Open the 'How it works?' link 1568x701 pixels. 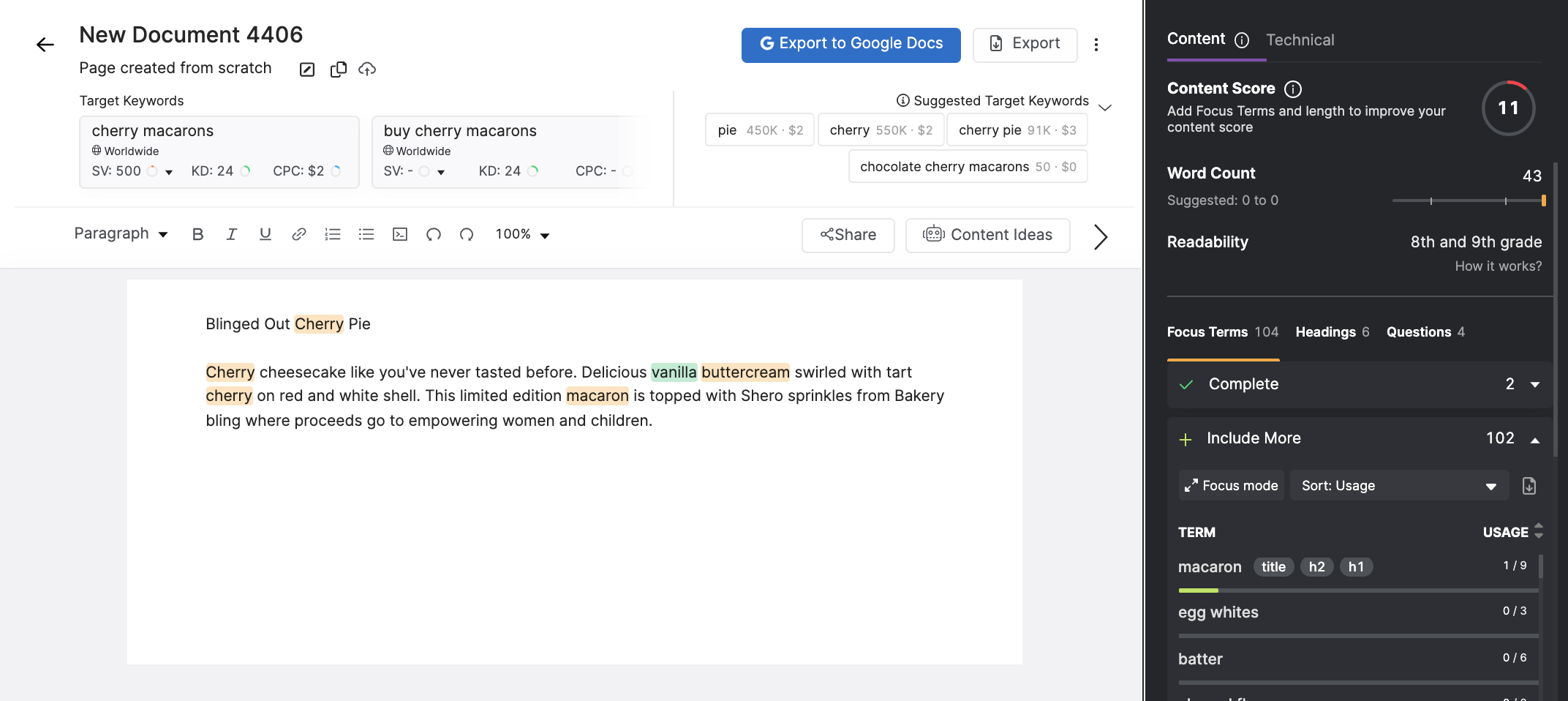(x=1498, y=266)
